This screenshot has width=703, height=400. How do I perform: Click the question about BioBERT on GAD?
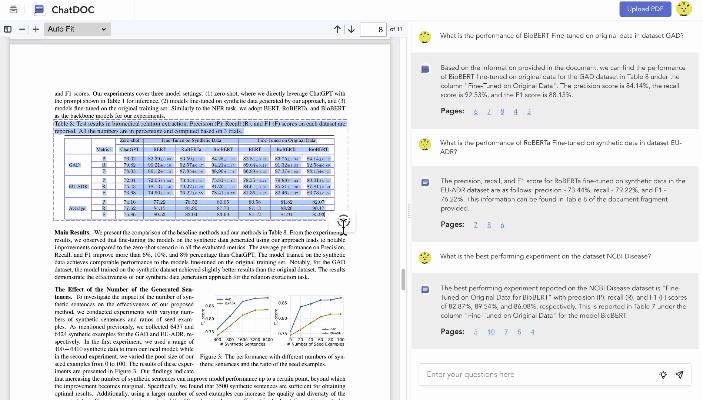pos(561,35)
